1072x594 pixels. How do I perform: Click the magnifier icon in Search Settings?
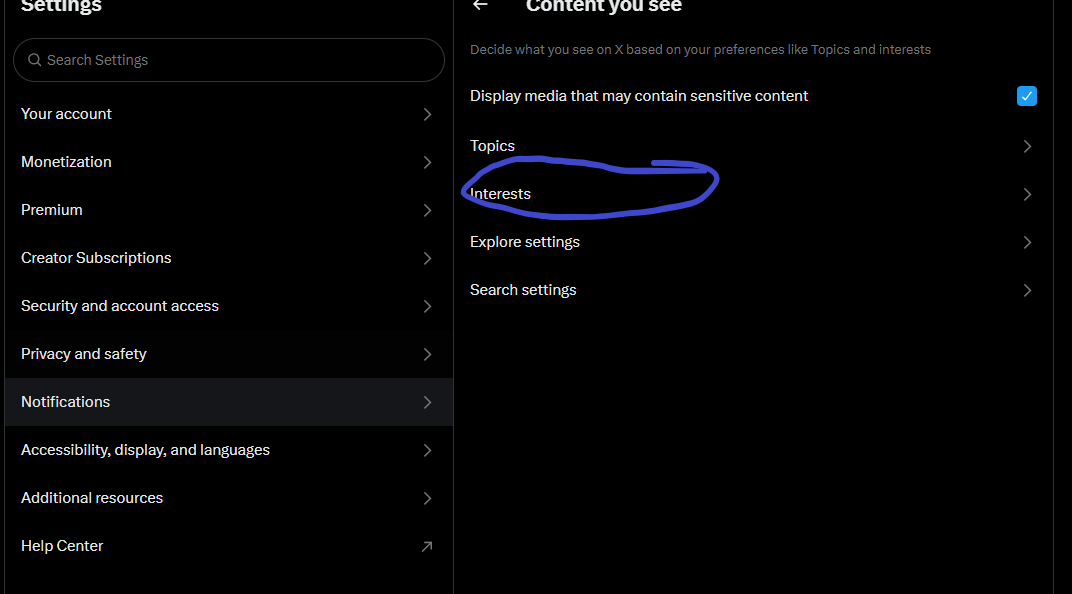tap(34, 60)
